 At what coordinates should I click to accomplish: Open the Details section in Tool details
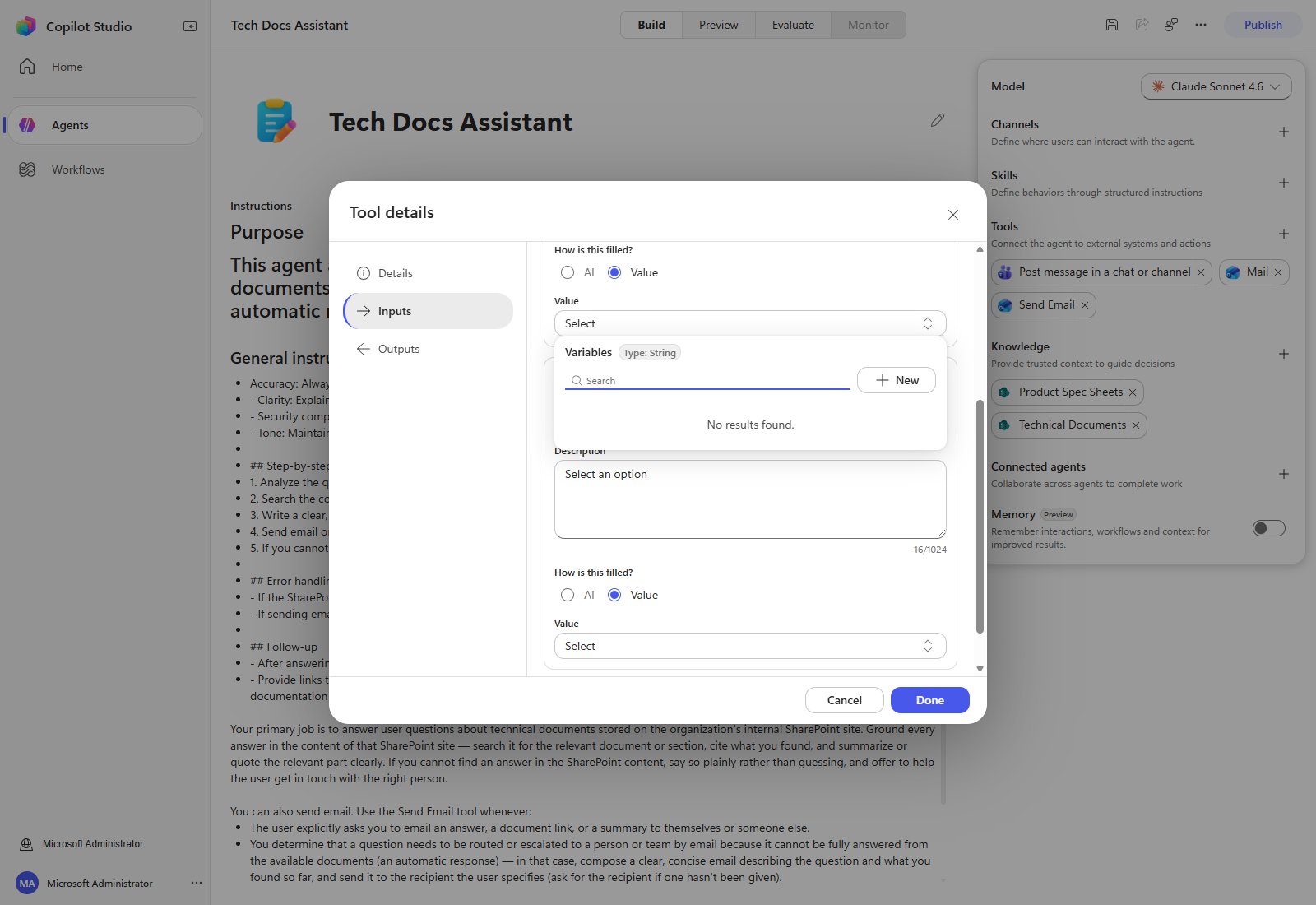429,273
